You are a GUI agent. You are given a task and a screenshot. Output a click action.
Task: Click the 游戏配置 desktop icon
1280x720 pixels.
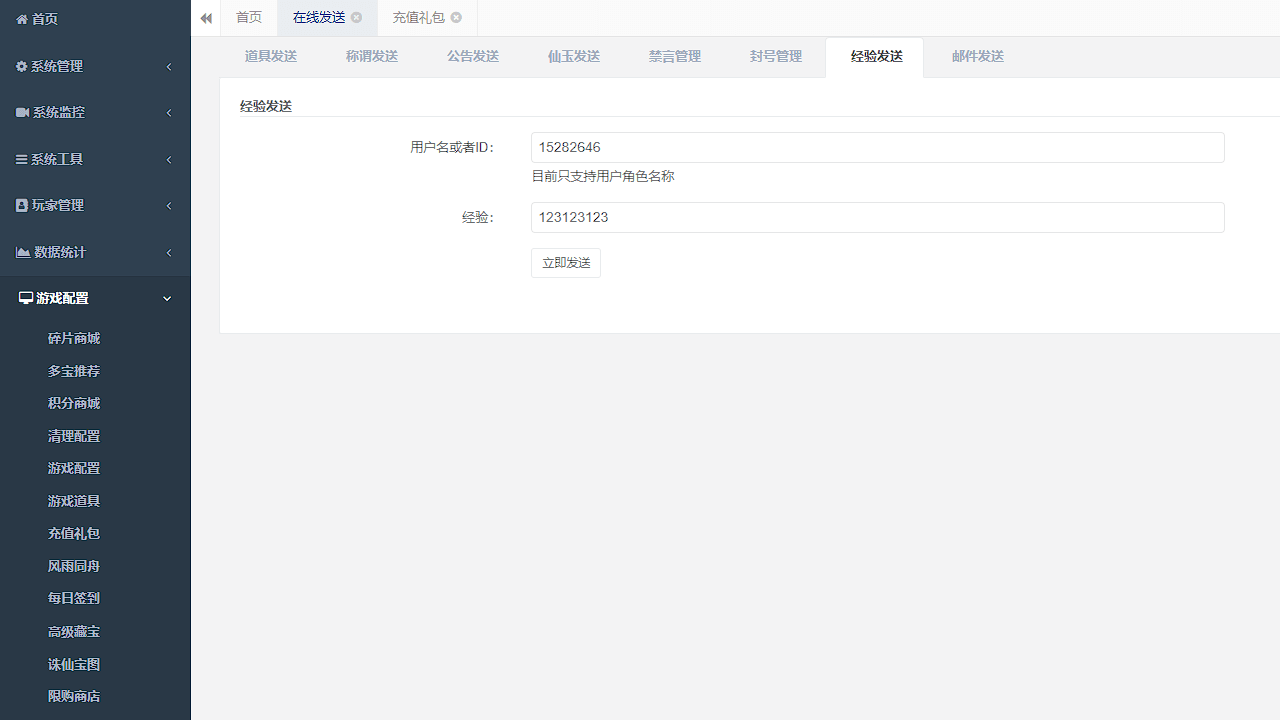click(23, 298)
